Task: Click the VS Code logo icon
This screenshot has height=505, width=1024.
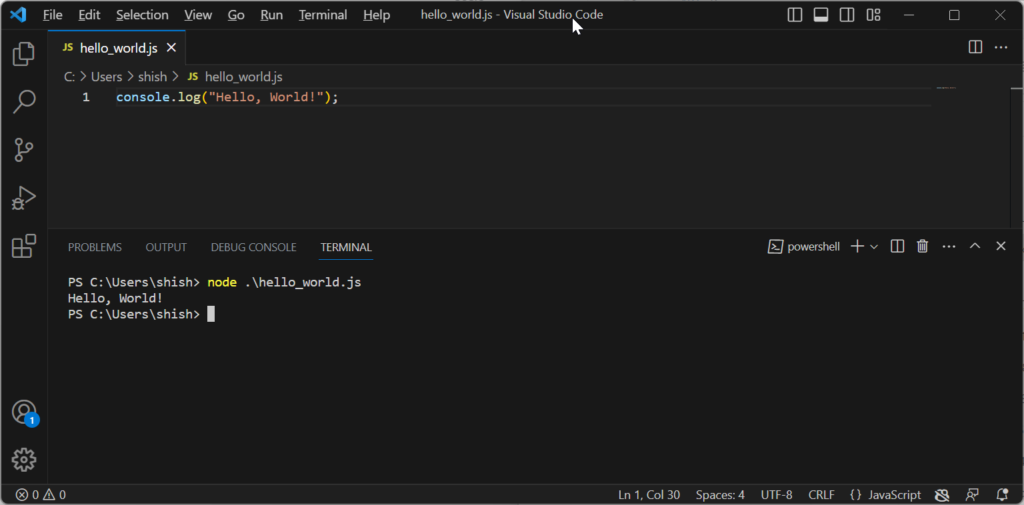Action: (x=18, y=14)
